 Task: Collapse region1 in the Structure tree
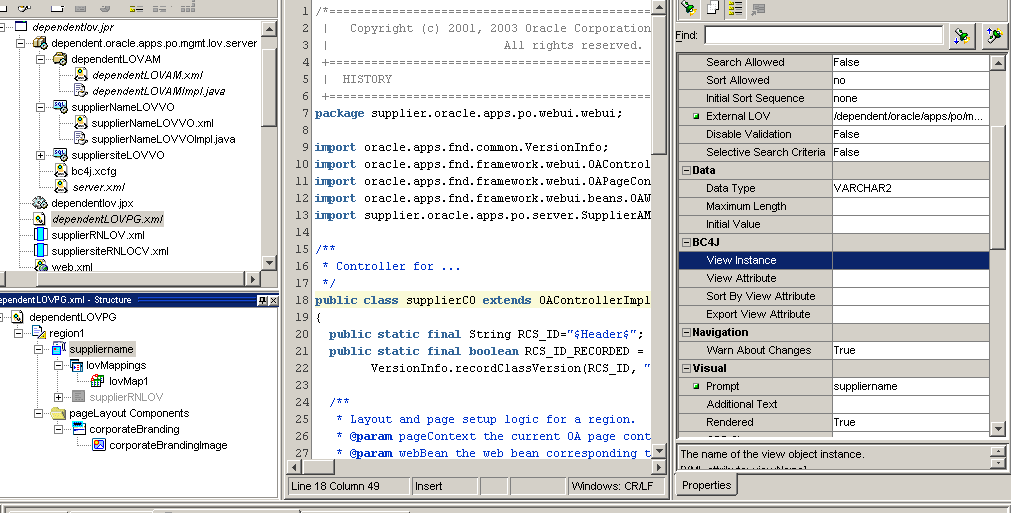tap(18, 333)
